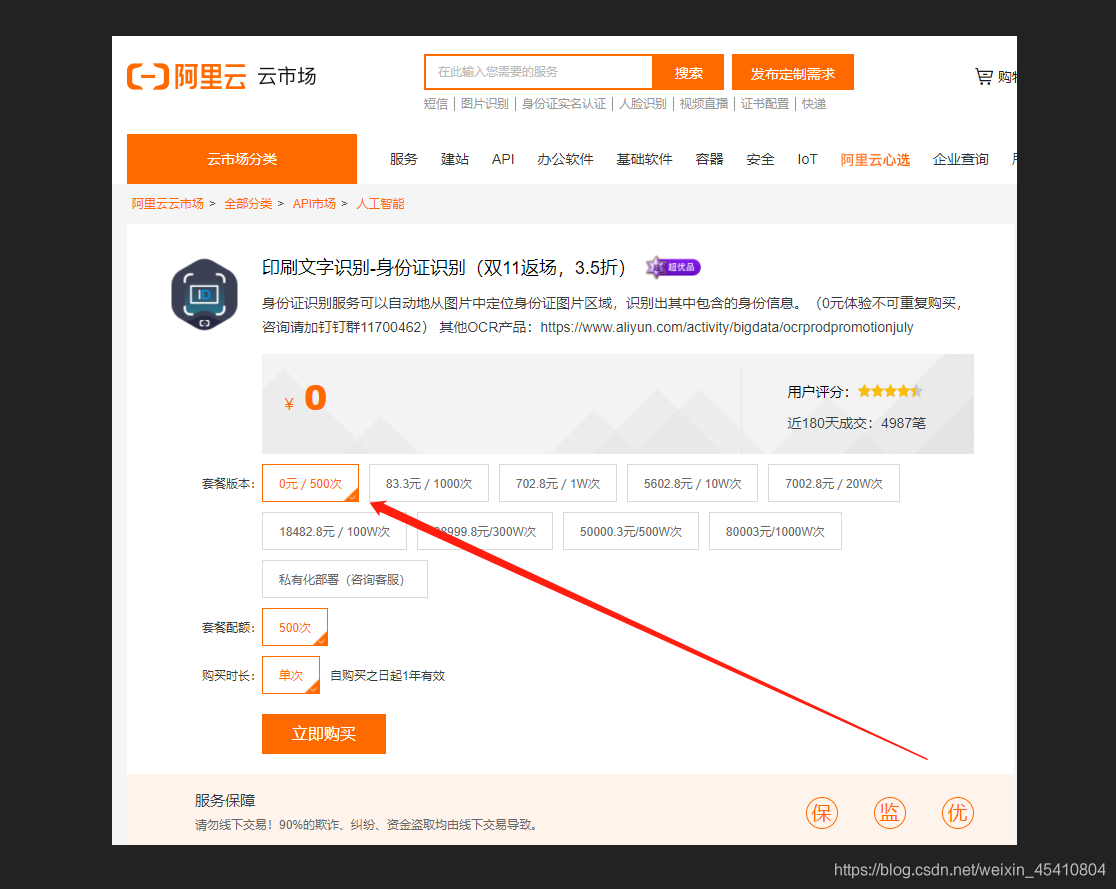Select the 83.3元/1000次 package version
The image size is (1116, 889).
click(x=428, y=483)
